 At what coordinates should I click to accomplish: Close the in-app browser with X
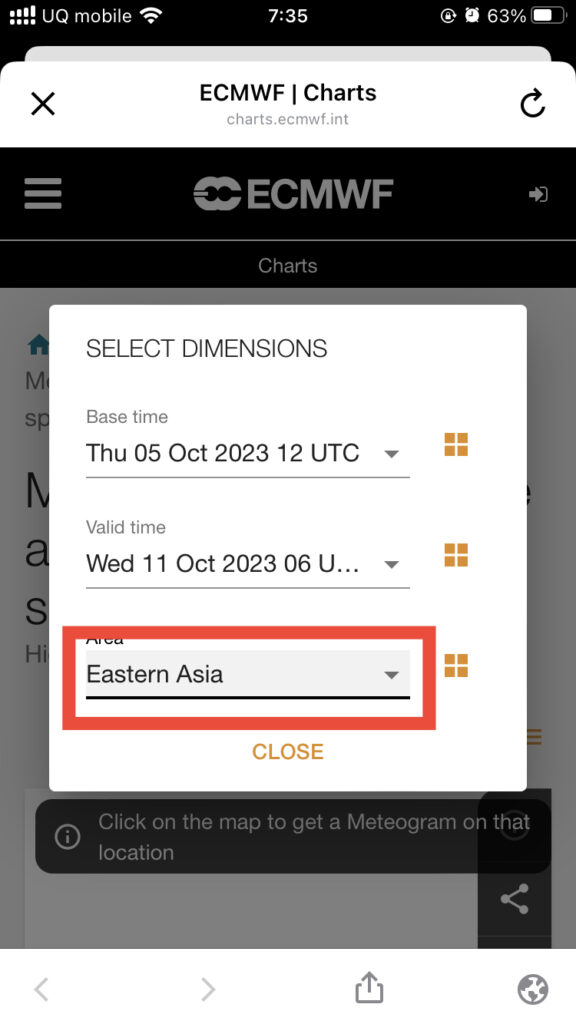(x=43, y=104)
